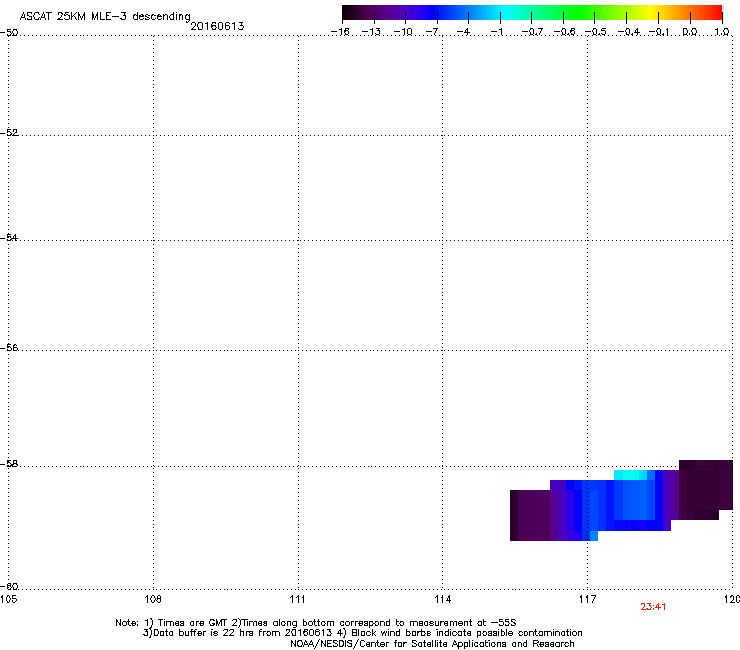Click colorbar label -7

[x=433, y=32]
